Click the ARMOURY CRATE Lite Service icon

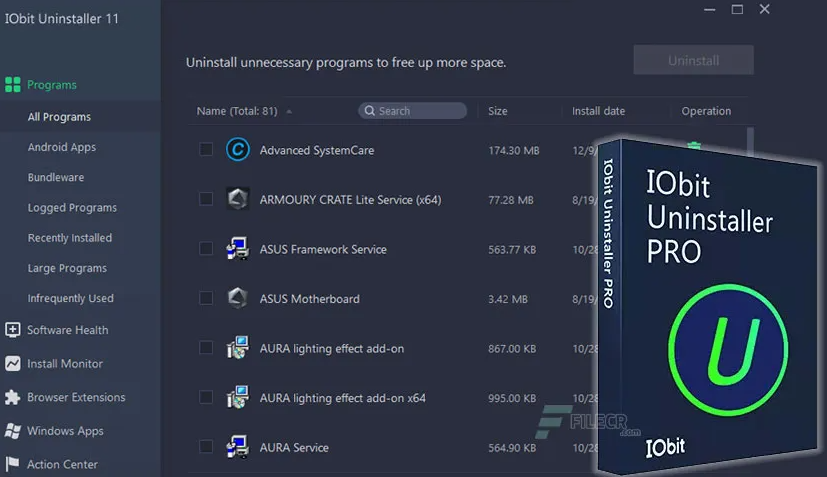click(x=238, y=199)
